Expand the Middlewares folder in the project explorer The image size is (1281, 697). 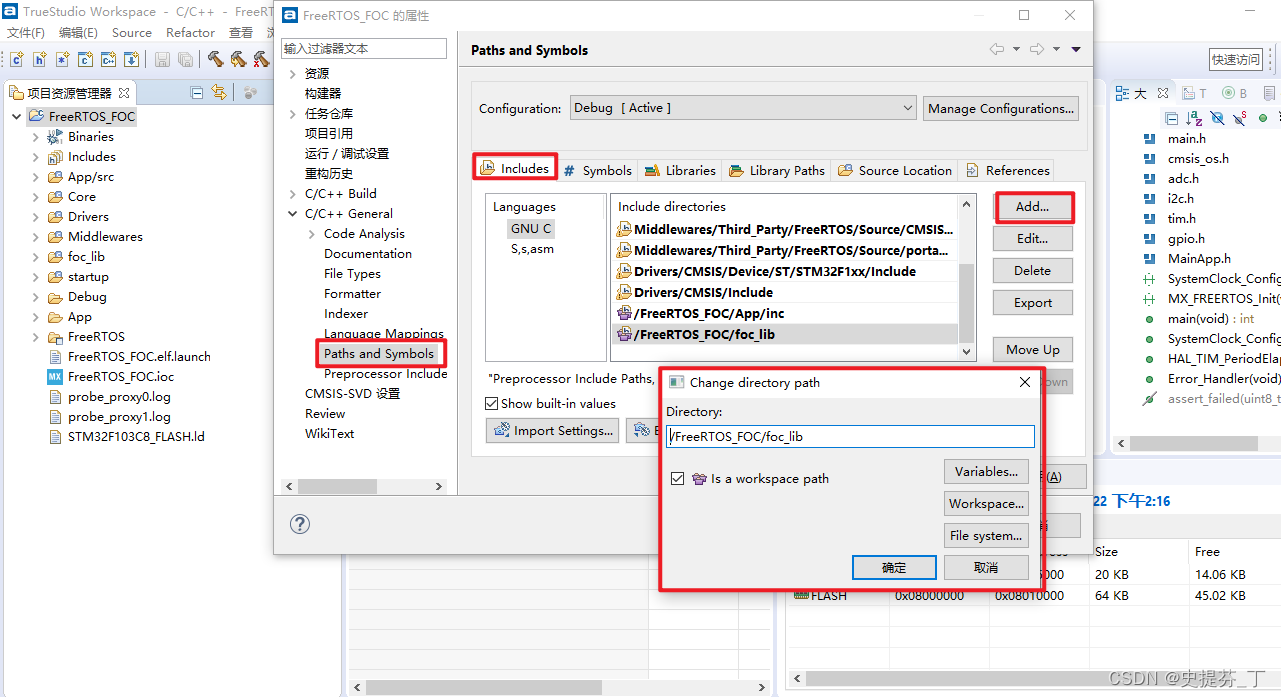36,237
